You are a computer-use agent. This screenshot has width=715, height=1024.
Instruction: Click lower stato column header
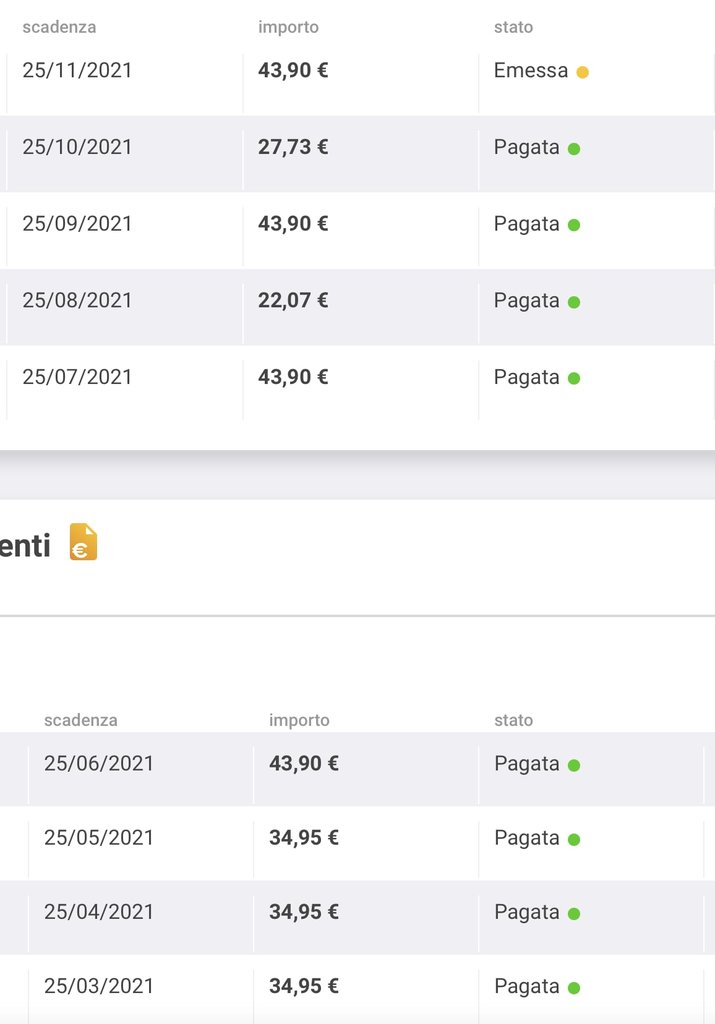pos(514,720)
